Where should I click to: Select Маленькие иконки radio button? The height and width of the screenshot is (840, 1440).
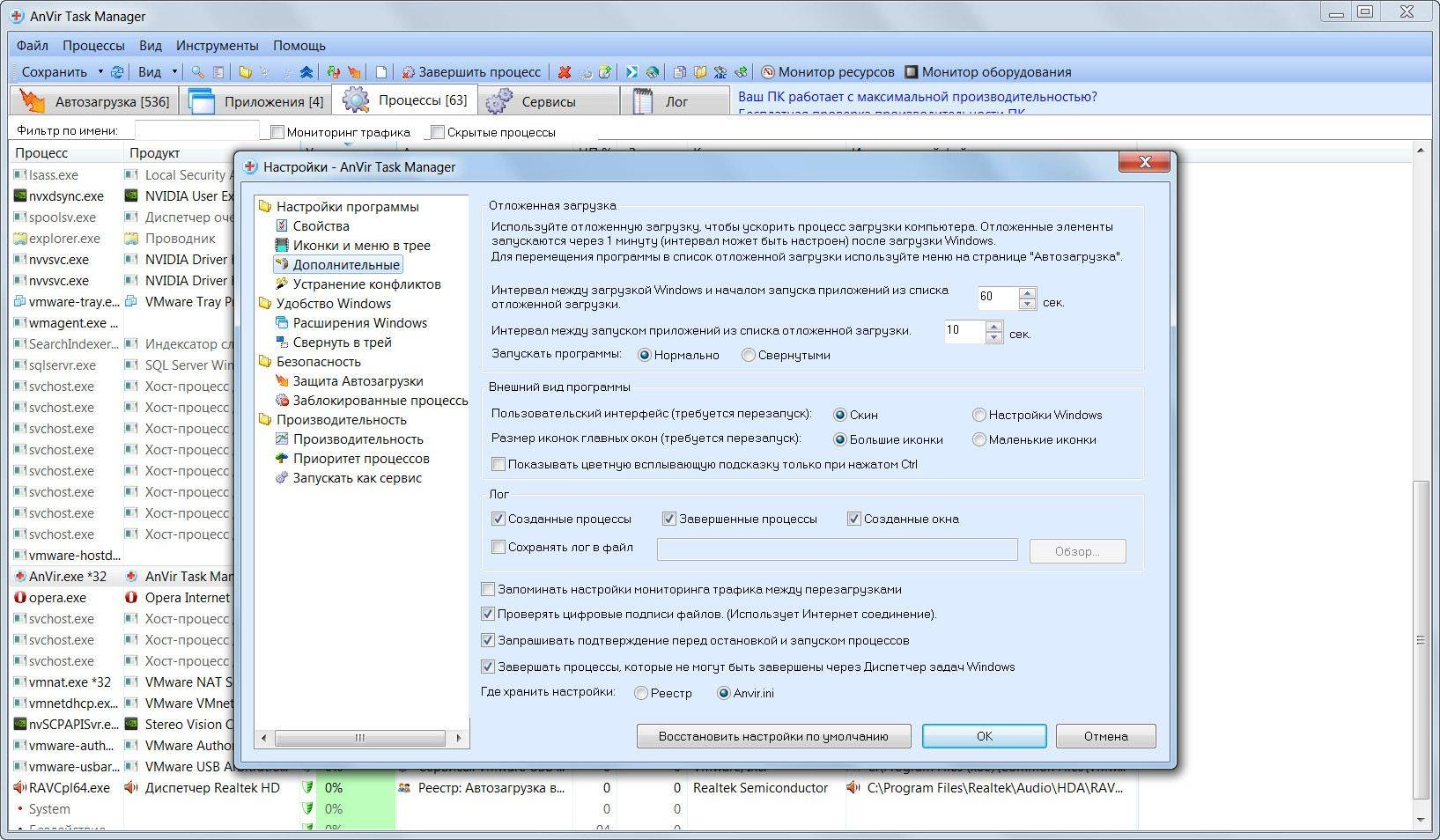tap(978, 439)
